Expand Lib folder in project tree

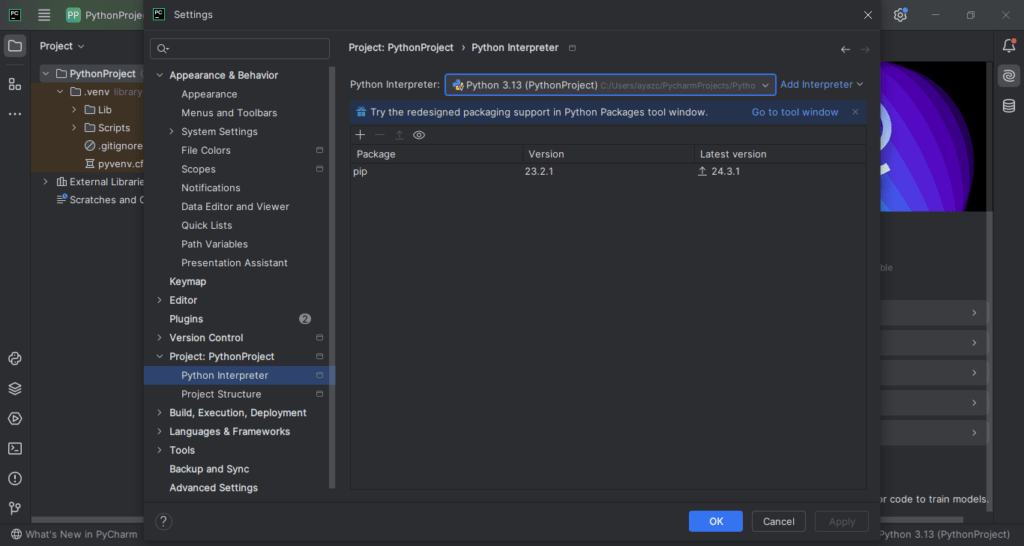(x=74, y=110)
